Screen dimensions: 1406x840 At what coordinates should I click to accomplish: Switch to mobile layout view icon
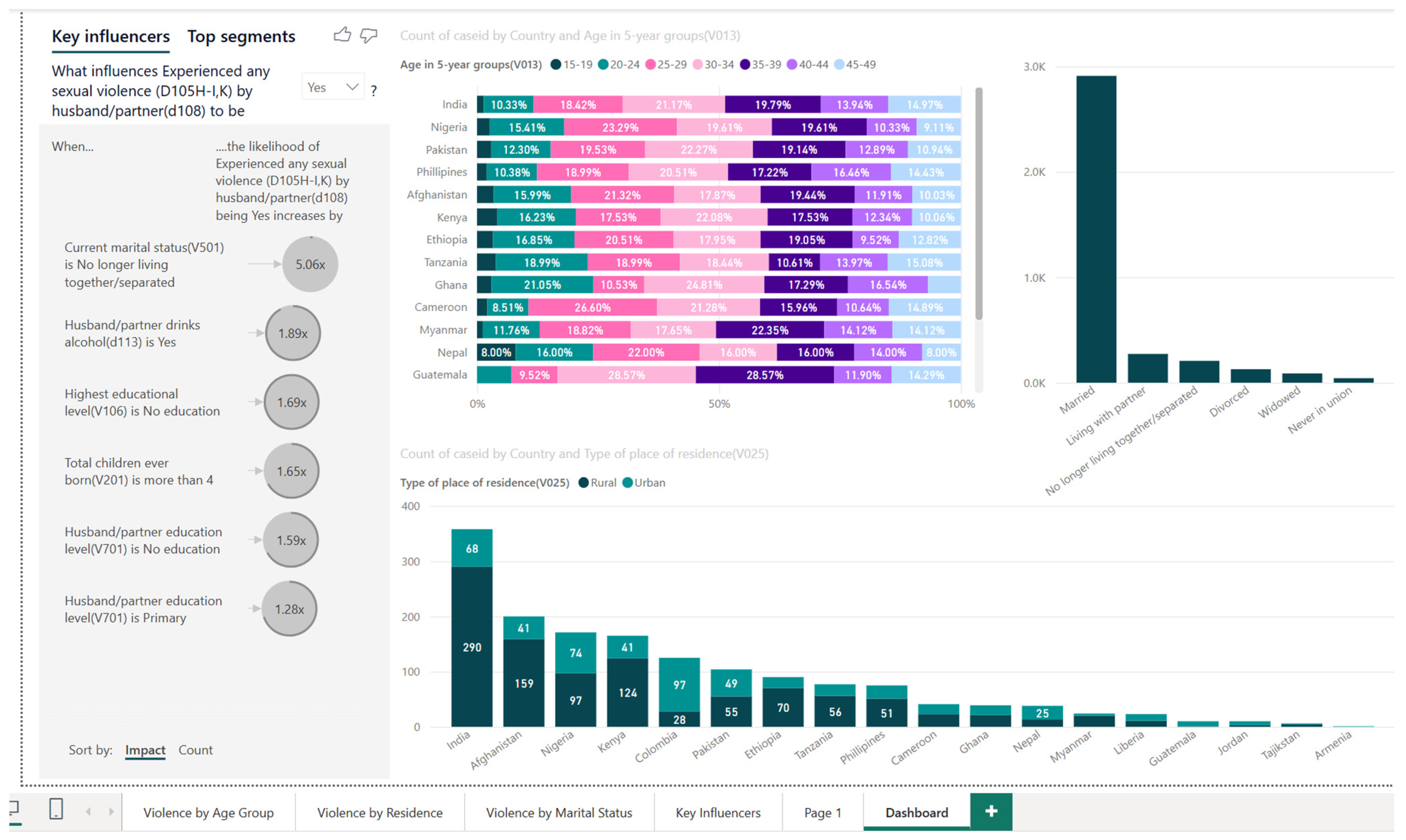(56, 809)
